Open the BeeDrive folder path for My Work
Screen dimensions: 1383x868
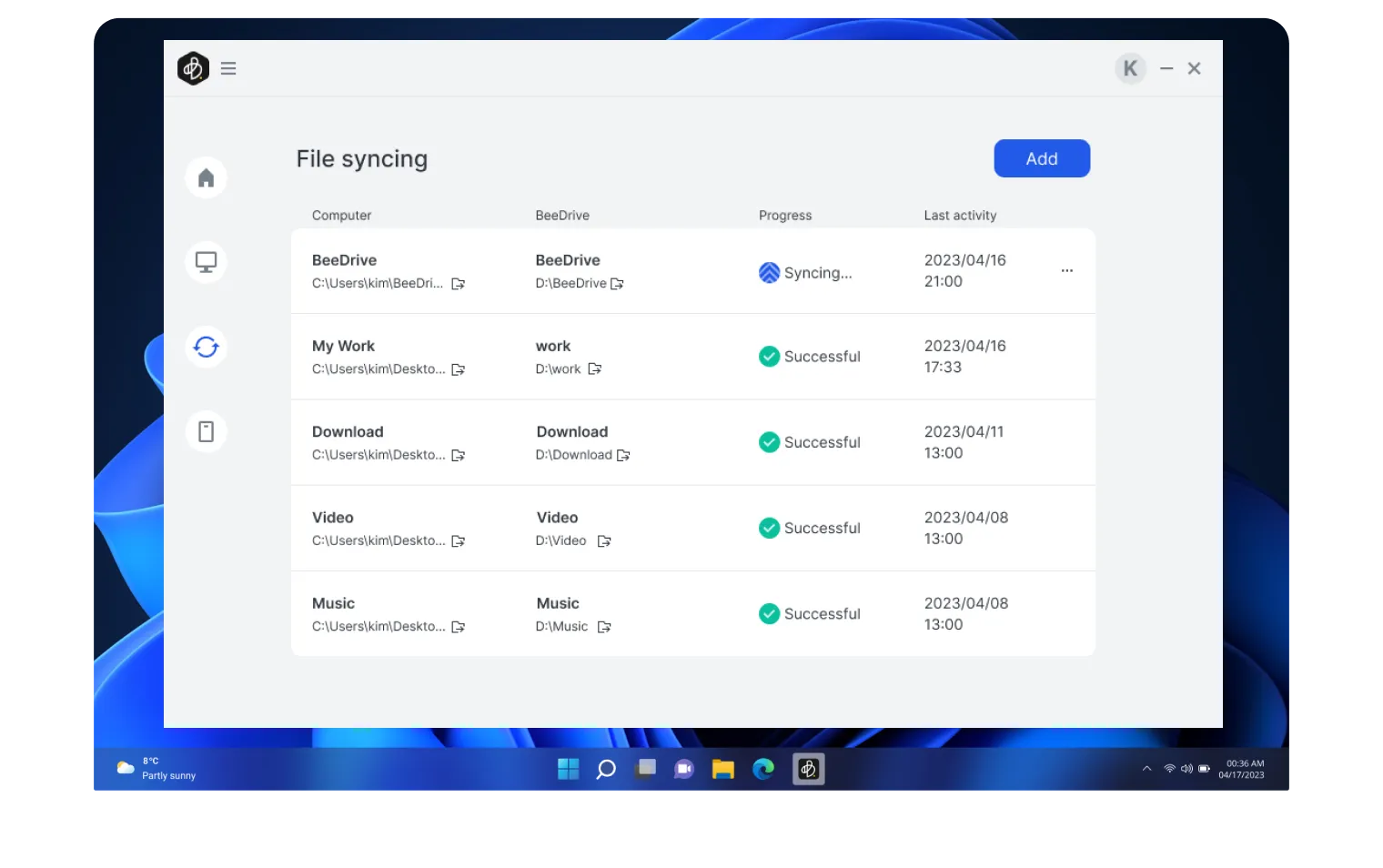pos(596,369)
